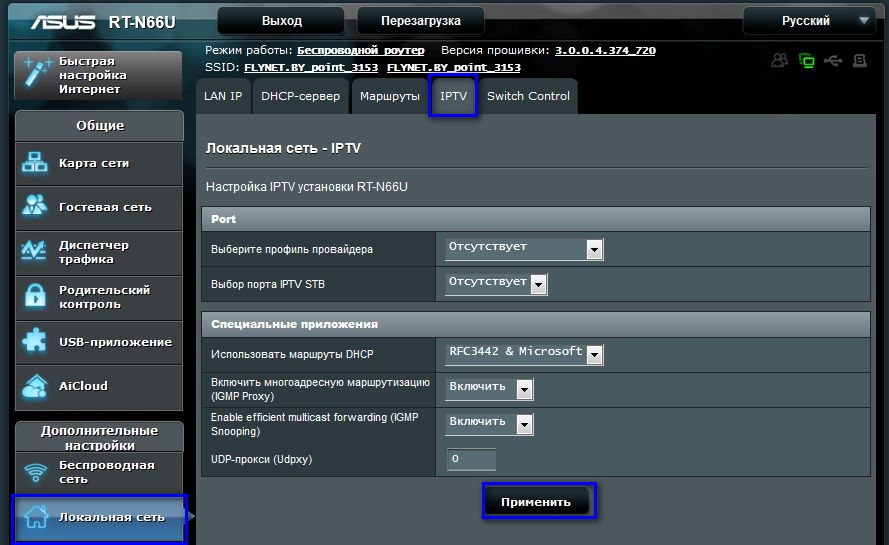
Task: Open Диспетчер трафика traffic manager icon
Action: (x=34, y=251)
